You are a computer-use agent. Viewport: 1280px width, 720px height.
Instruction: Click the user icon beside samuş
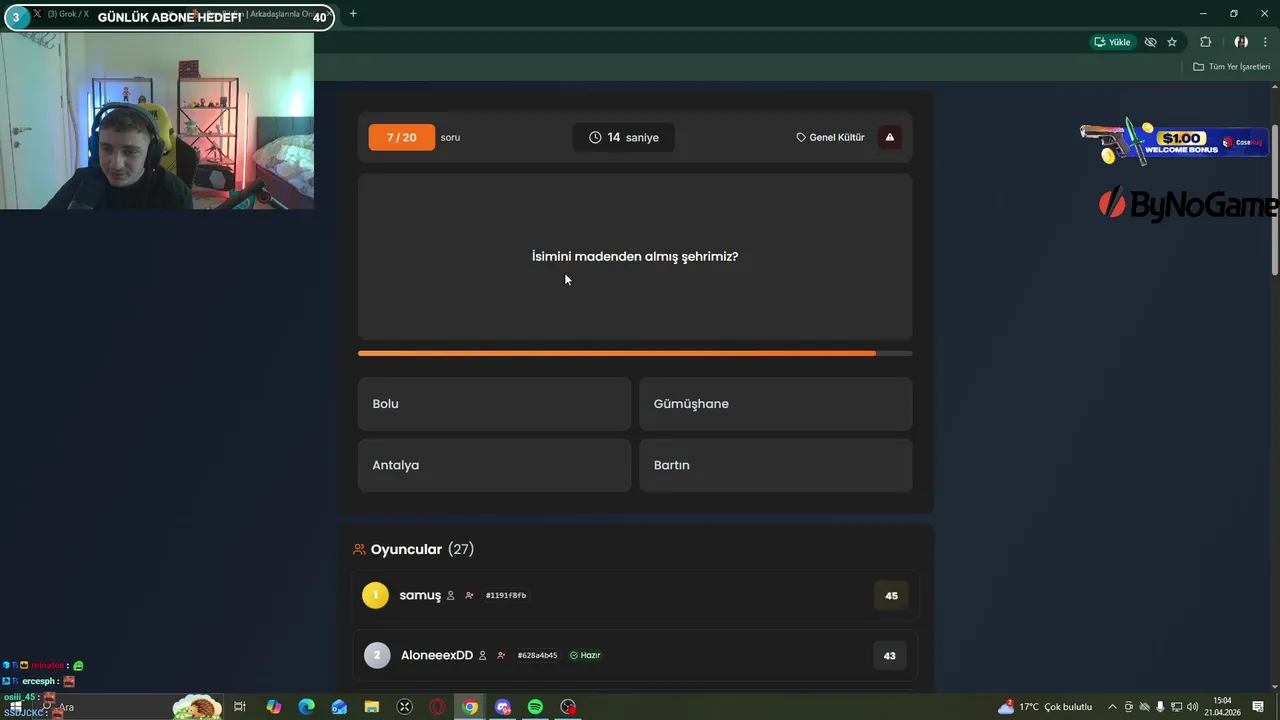click(x=450, y=595)
